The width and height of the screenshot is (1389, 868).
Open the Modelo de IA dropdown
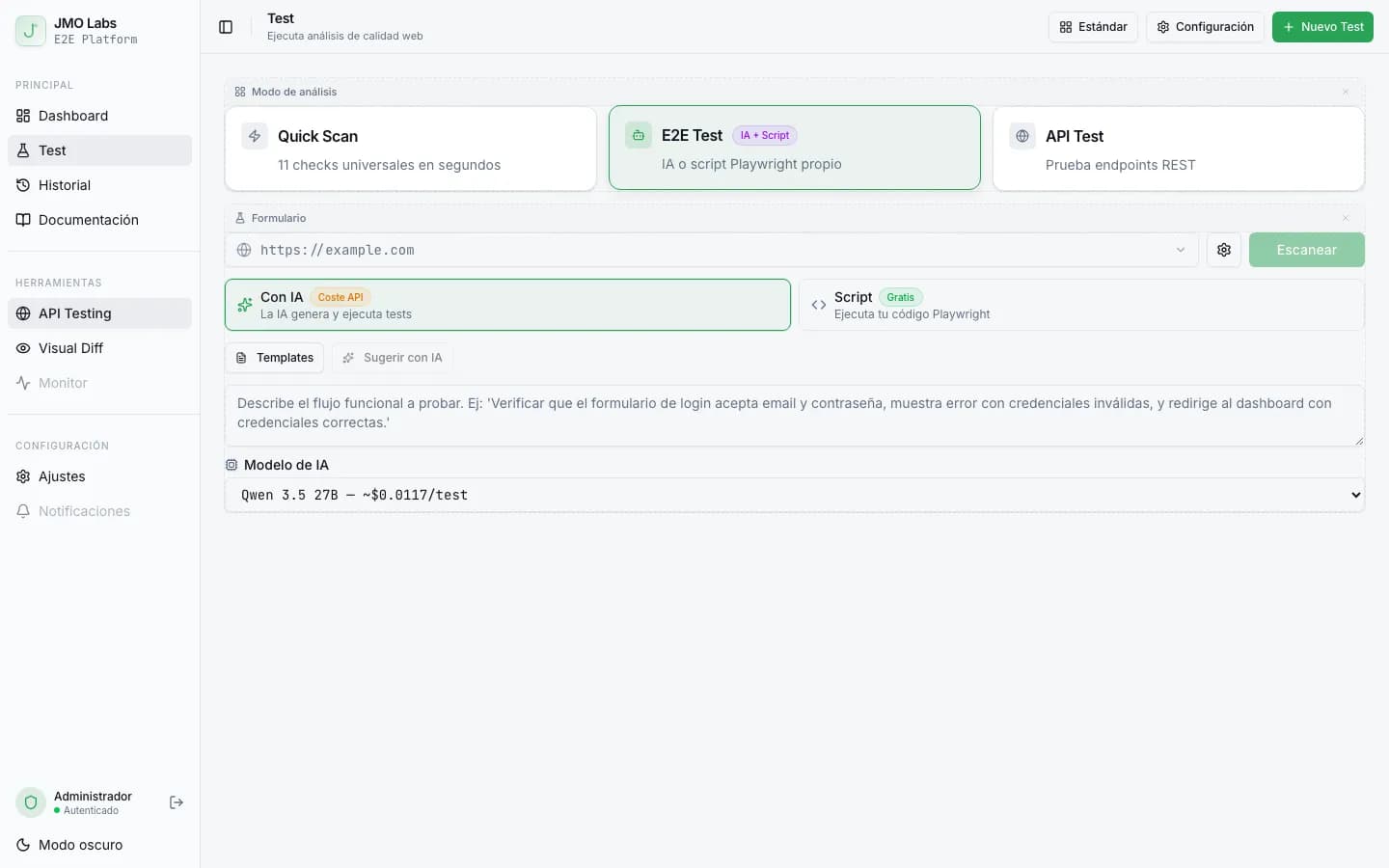794,495
